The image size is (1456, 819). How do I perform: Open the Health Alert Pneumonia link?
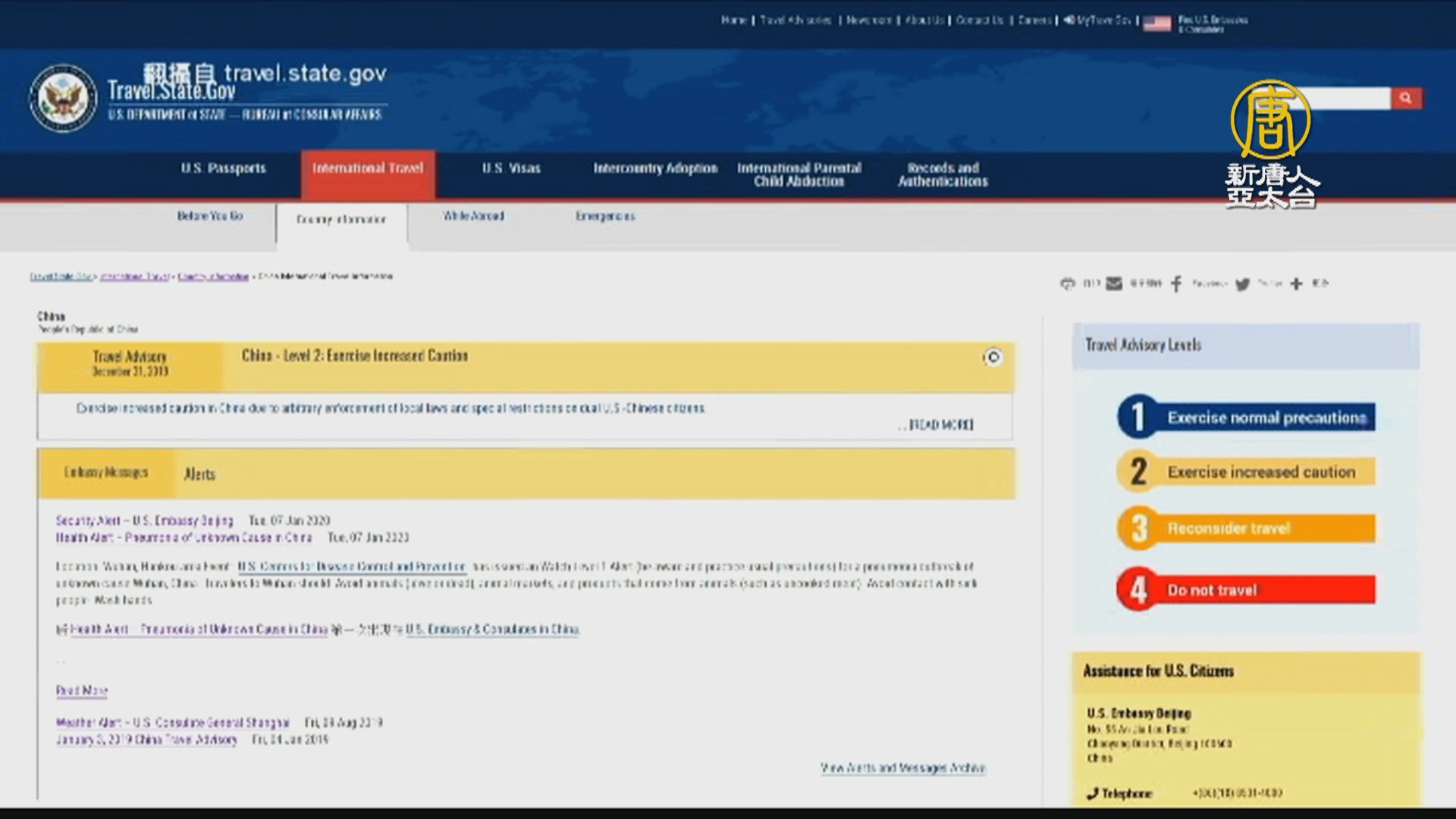tap(184, 538)
